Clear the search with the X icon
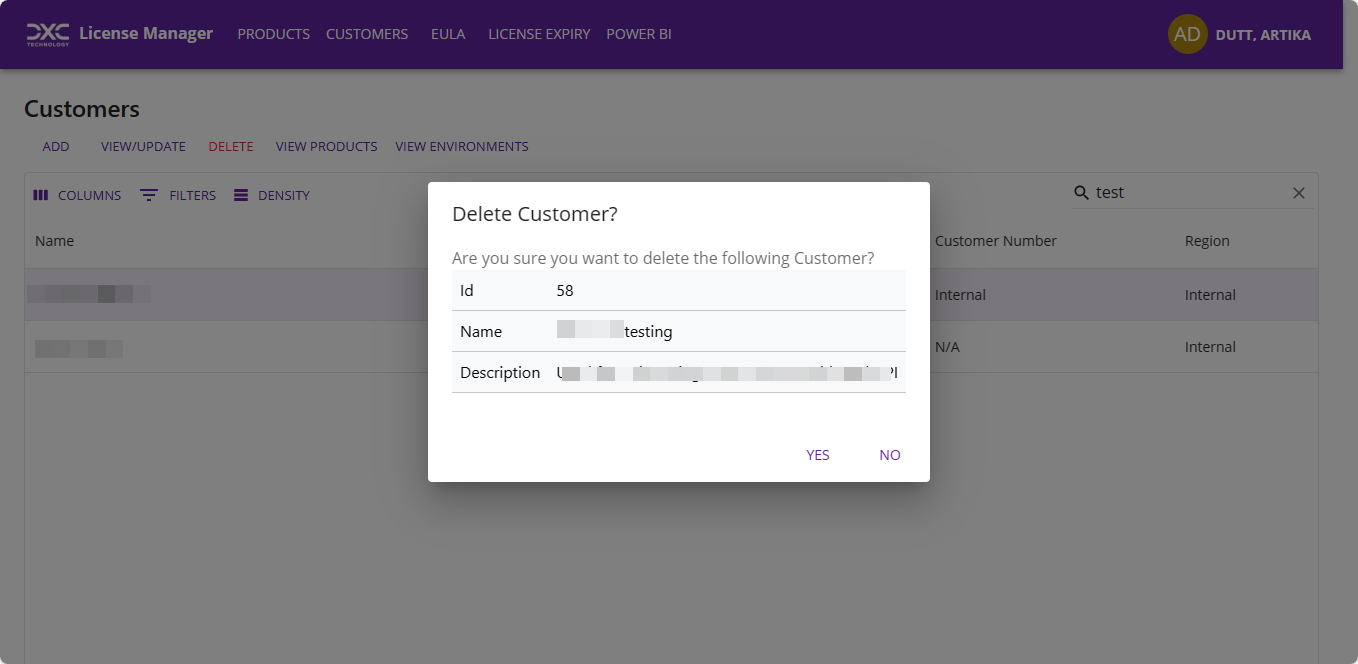This screenshot has width=1358, height=664. 1298,192
